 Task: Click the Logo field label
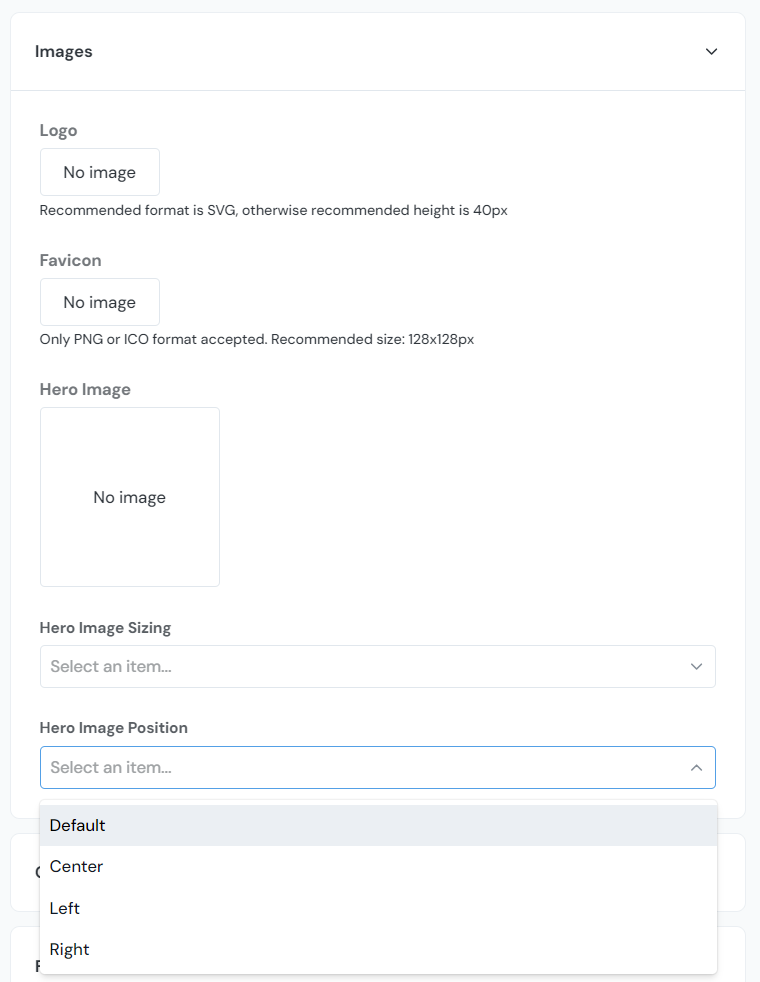[x=58, y=130]
